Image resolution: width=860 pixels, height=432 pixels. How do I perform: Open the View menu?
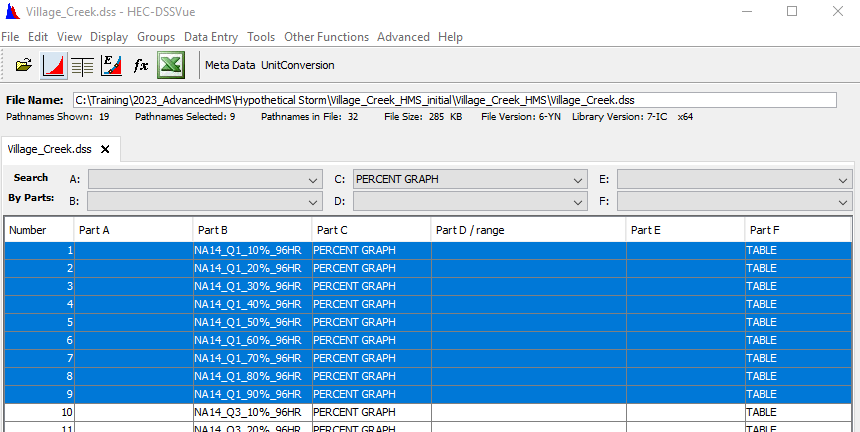click(69, 37)
